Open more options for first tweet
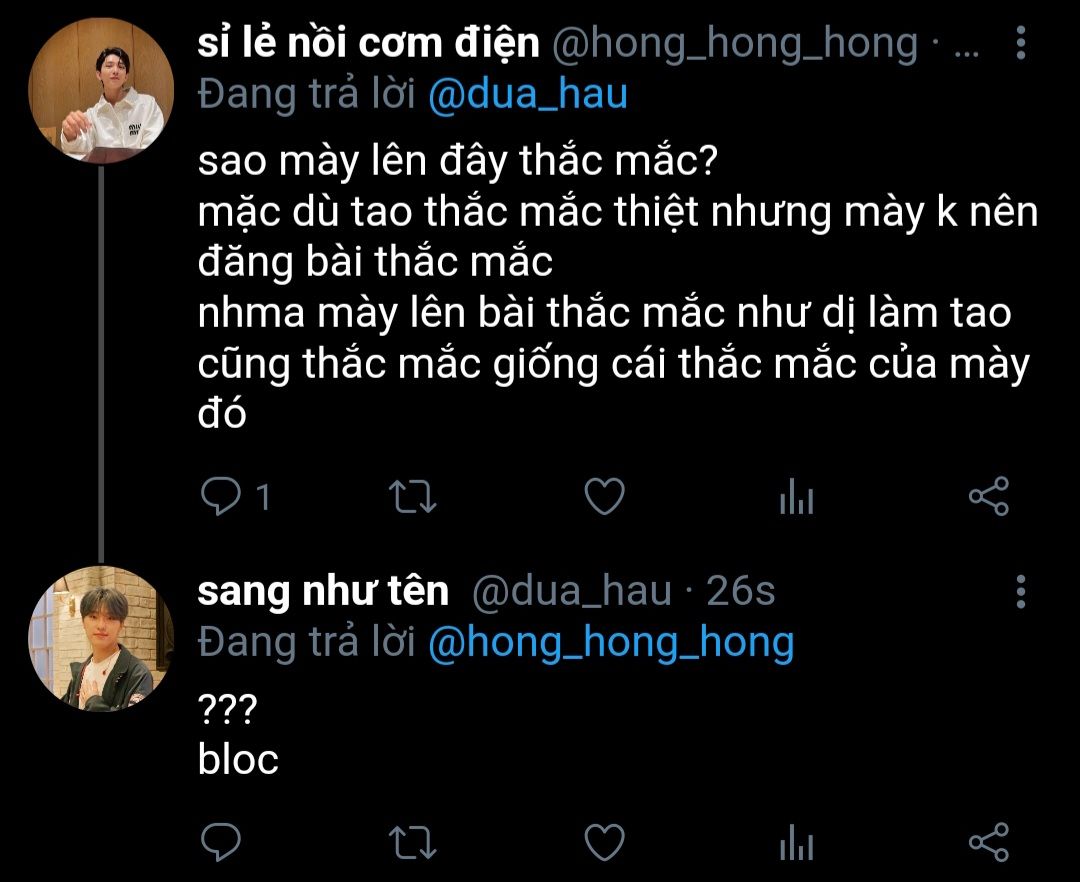 (1020, 44)
